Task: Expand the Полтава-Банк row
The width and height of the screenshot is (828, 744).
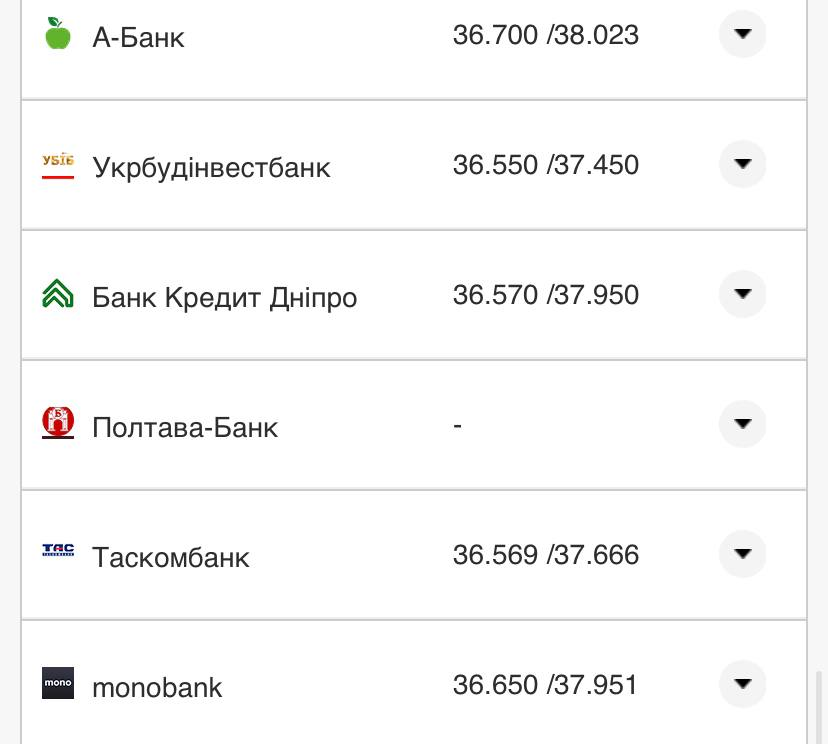Action: click(742, 424)
